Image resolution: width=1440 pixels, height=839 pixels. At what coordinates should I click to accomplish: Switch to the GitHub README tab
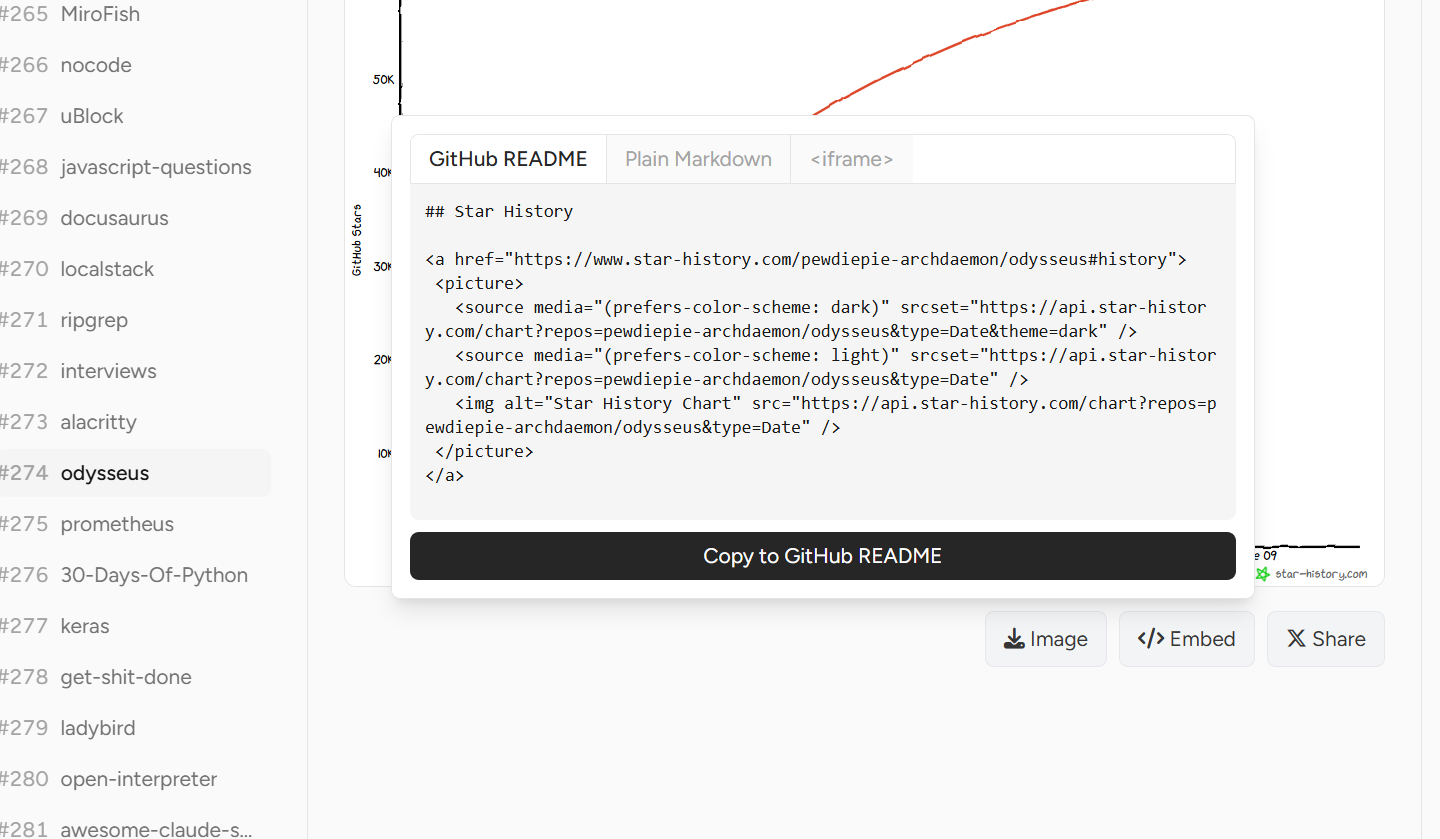[508, 159]
